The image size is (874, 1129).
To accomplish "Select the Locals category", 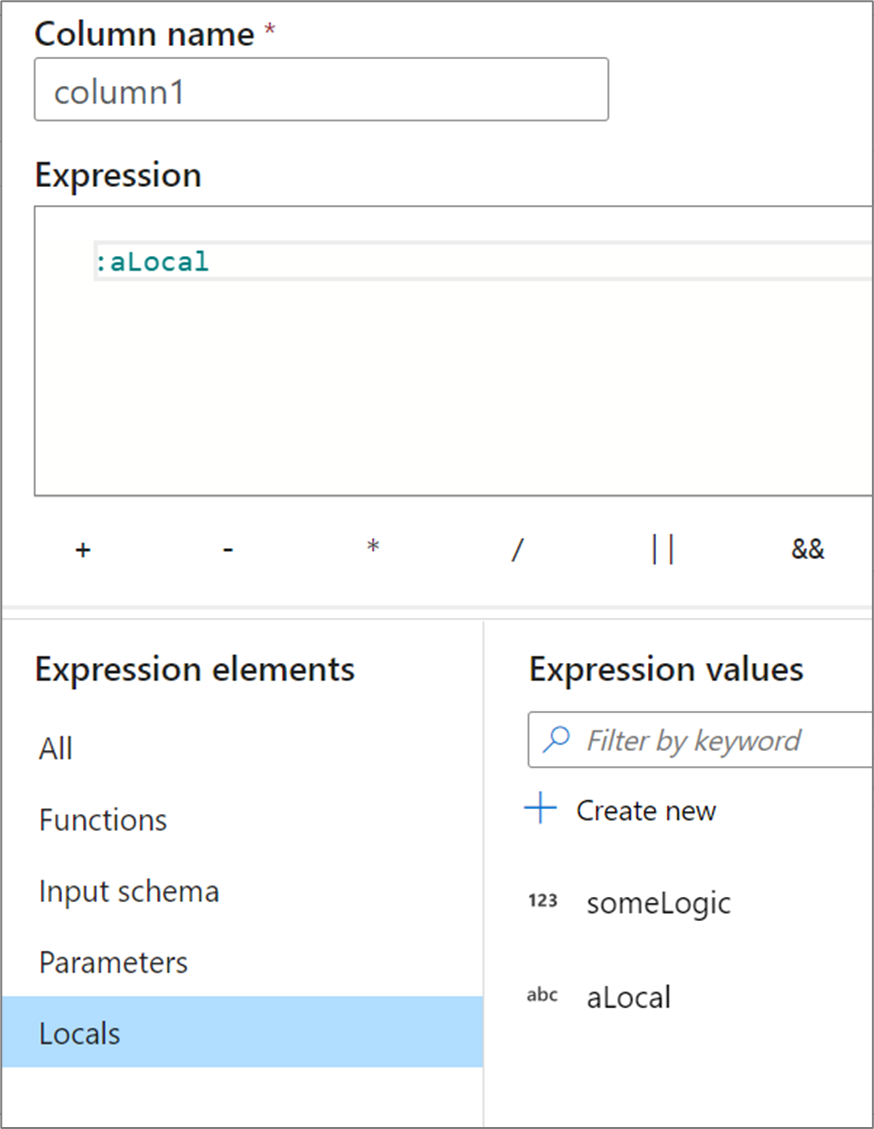I will 80,1033.
